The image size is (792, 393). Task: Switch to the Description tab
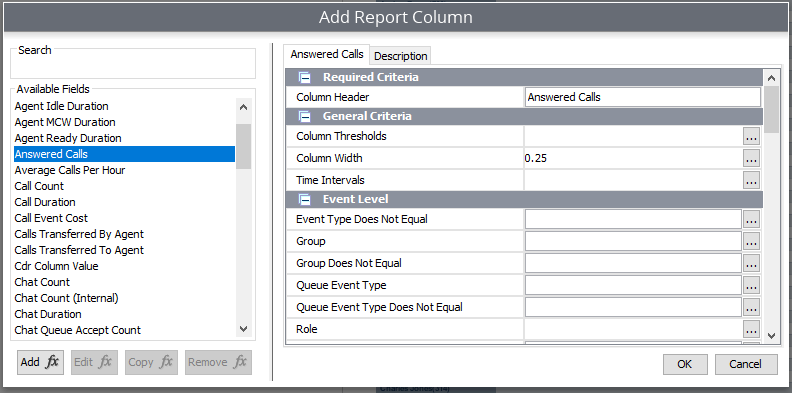point(401,56)
